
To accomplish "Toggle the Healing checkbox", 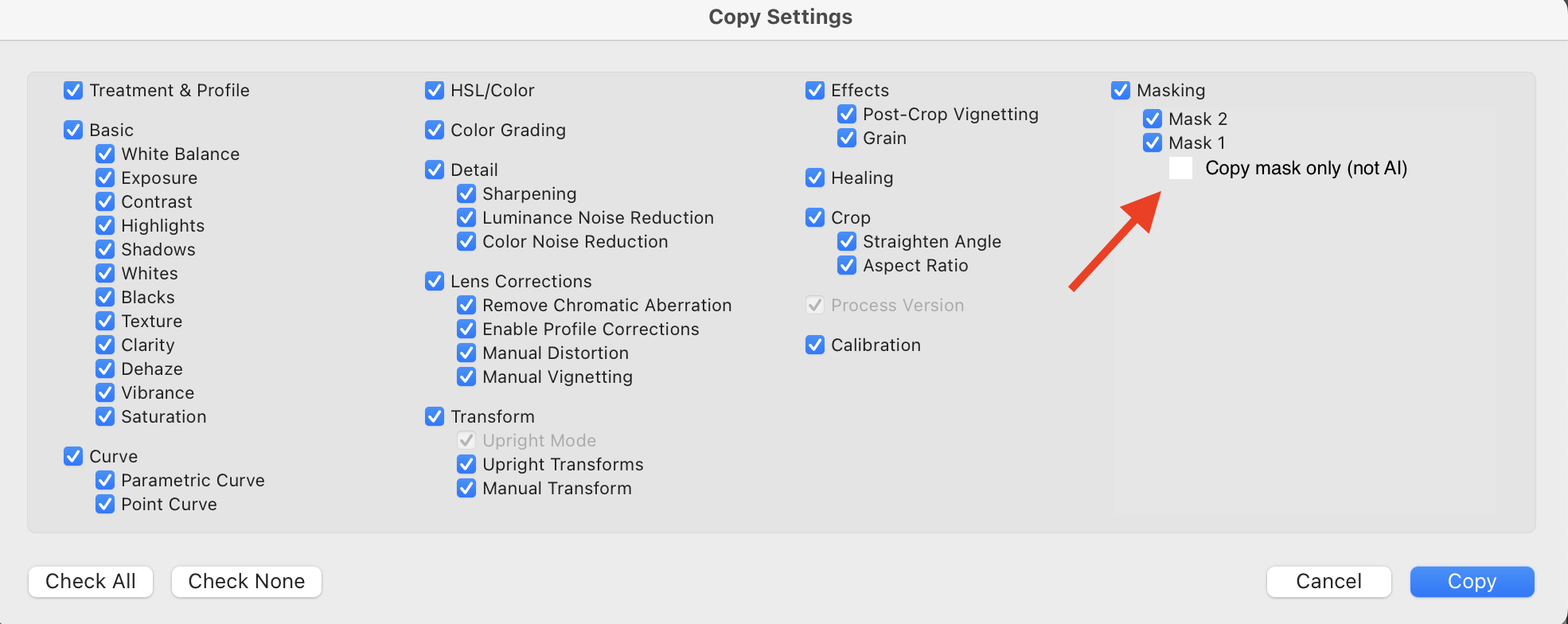I will point(815,177).
